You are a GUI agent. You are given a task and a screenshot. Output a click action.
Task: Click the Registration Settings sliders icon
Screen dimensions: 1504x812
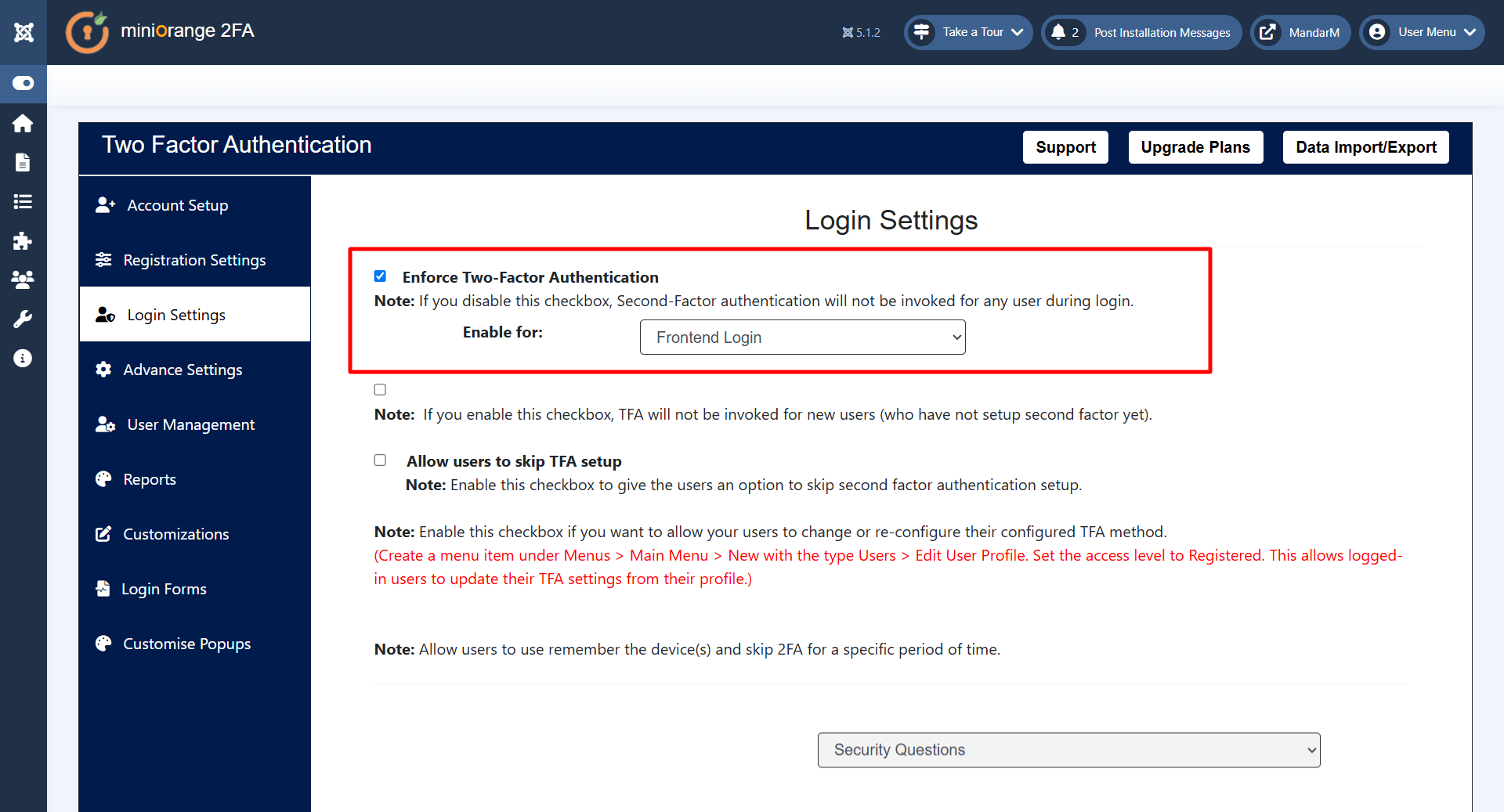pyautogui.click(x=103, y=260)
